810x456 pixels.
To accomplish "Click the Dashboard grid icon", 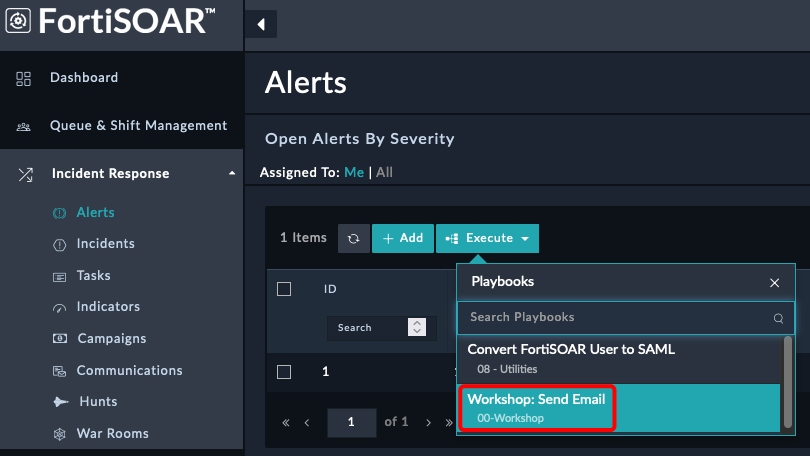I will point(23,78).
